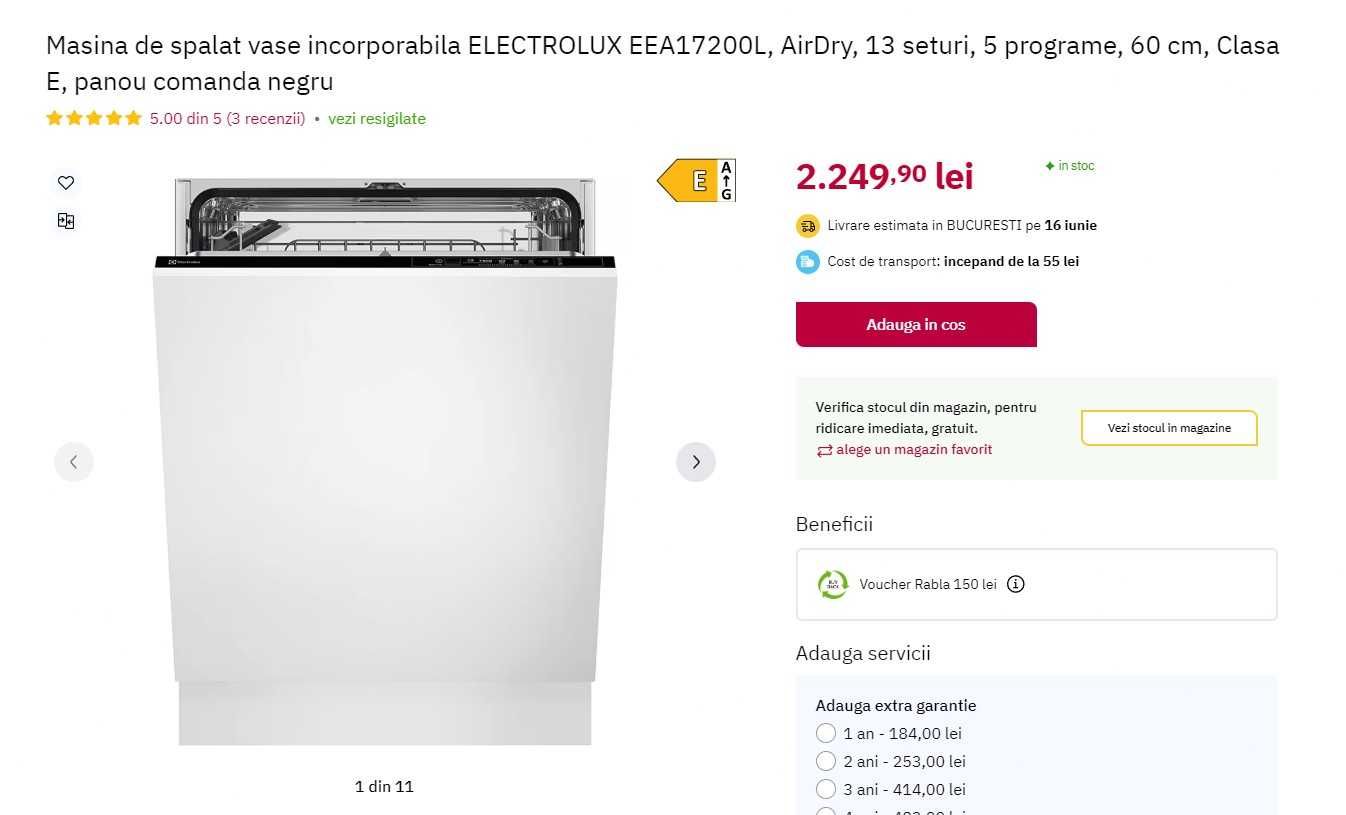Viewport: 1346px width, 815px height.
Task: Click Vezi stocul in magazine button
Action: coord(1168,428)
